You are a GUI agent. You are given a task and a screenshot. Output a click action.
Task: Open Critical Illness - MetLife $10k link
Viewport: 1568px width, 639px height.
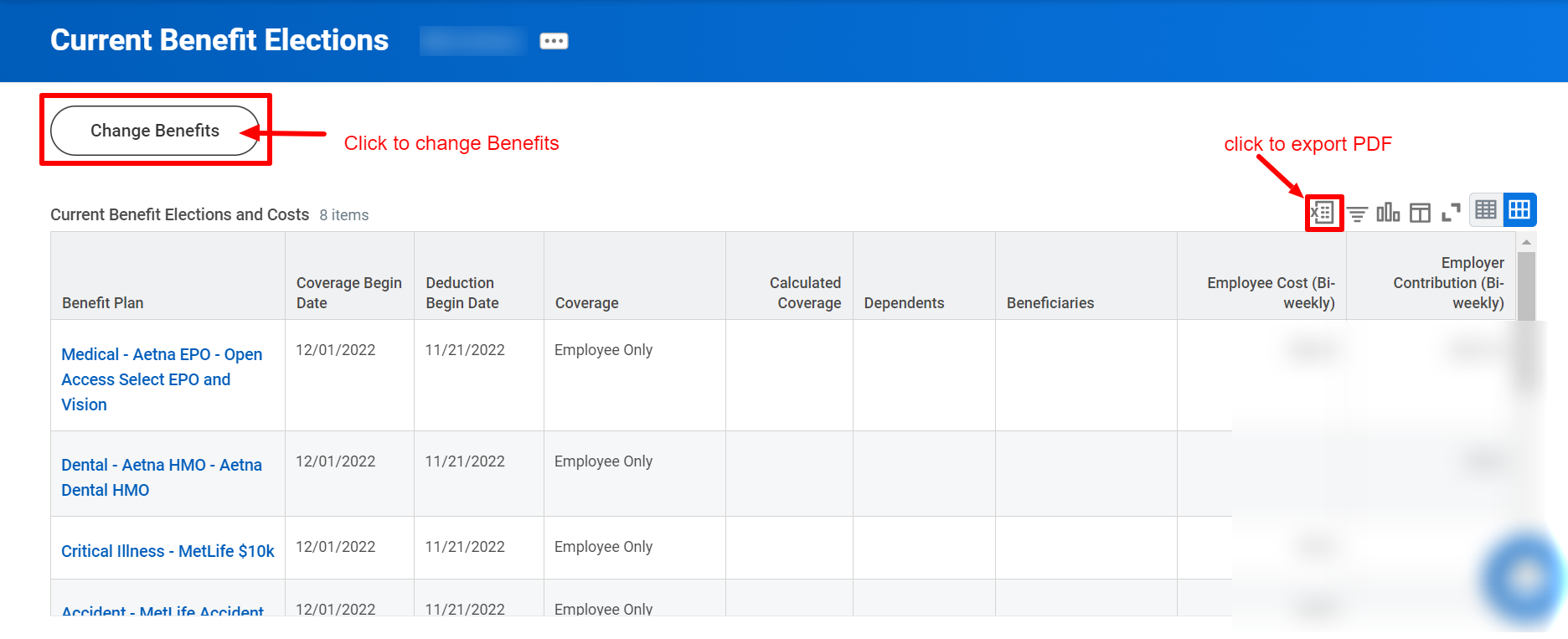(168, 551)
